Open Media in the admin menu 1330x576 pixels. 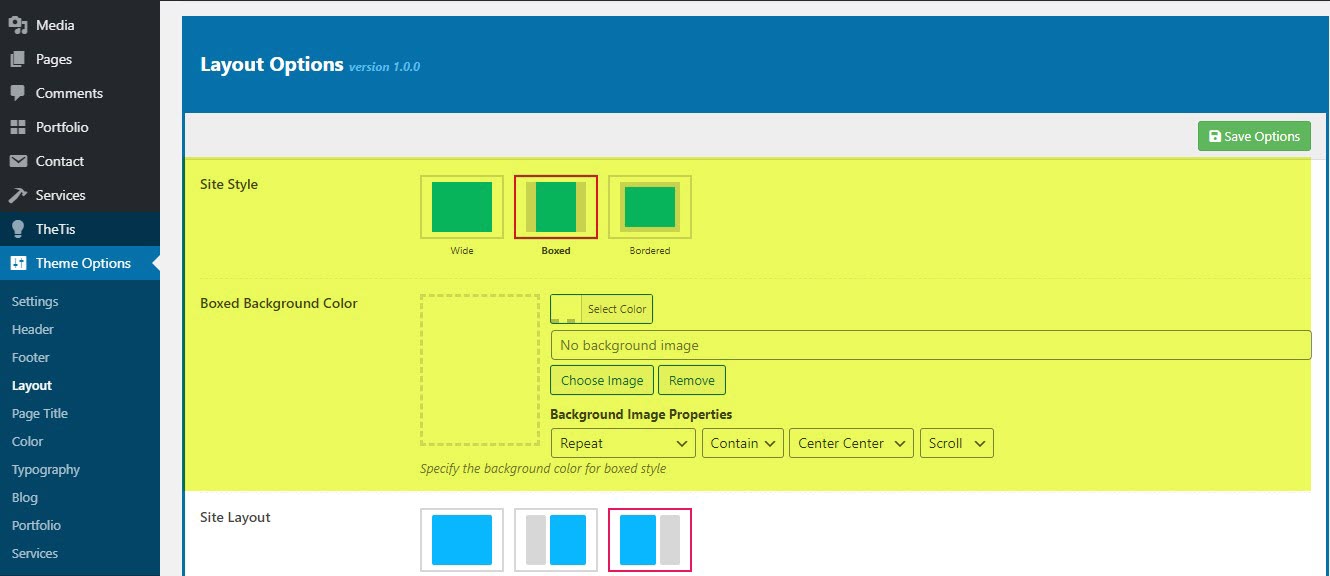(x=80, y=25)
